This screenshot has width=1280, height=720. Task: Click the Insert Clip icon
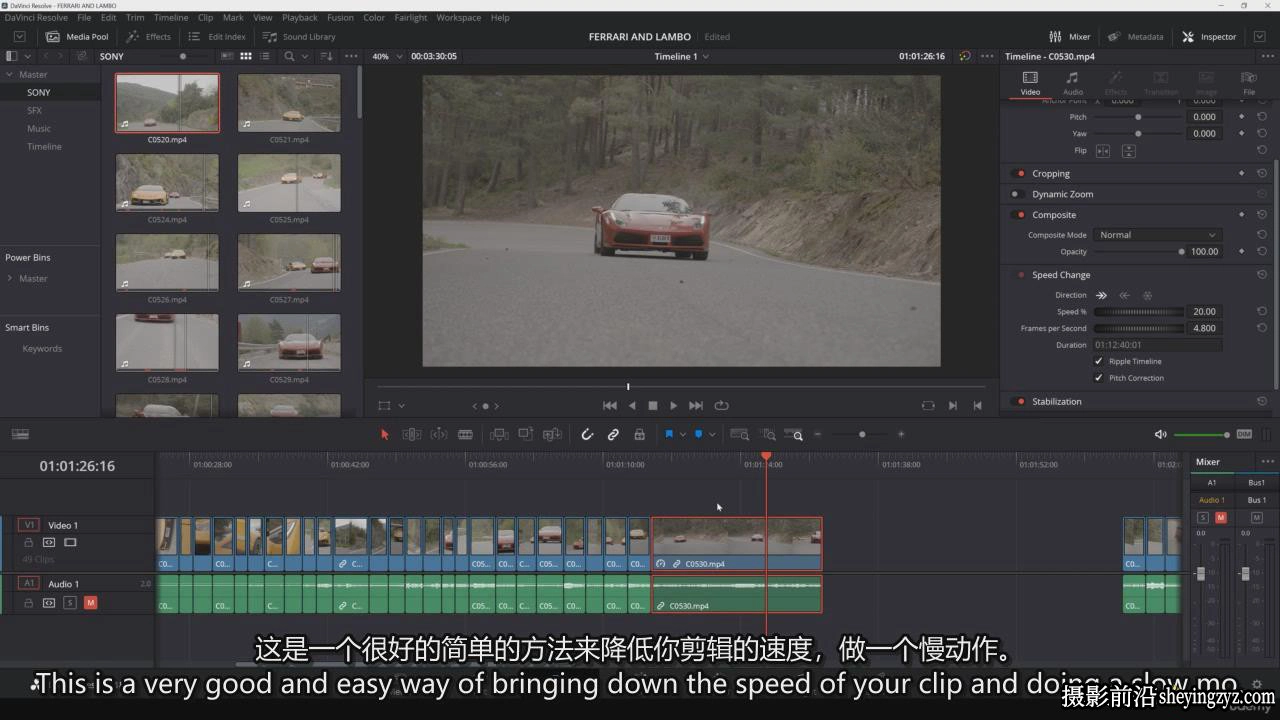[x=499, y=434]
